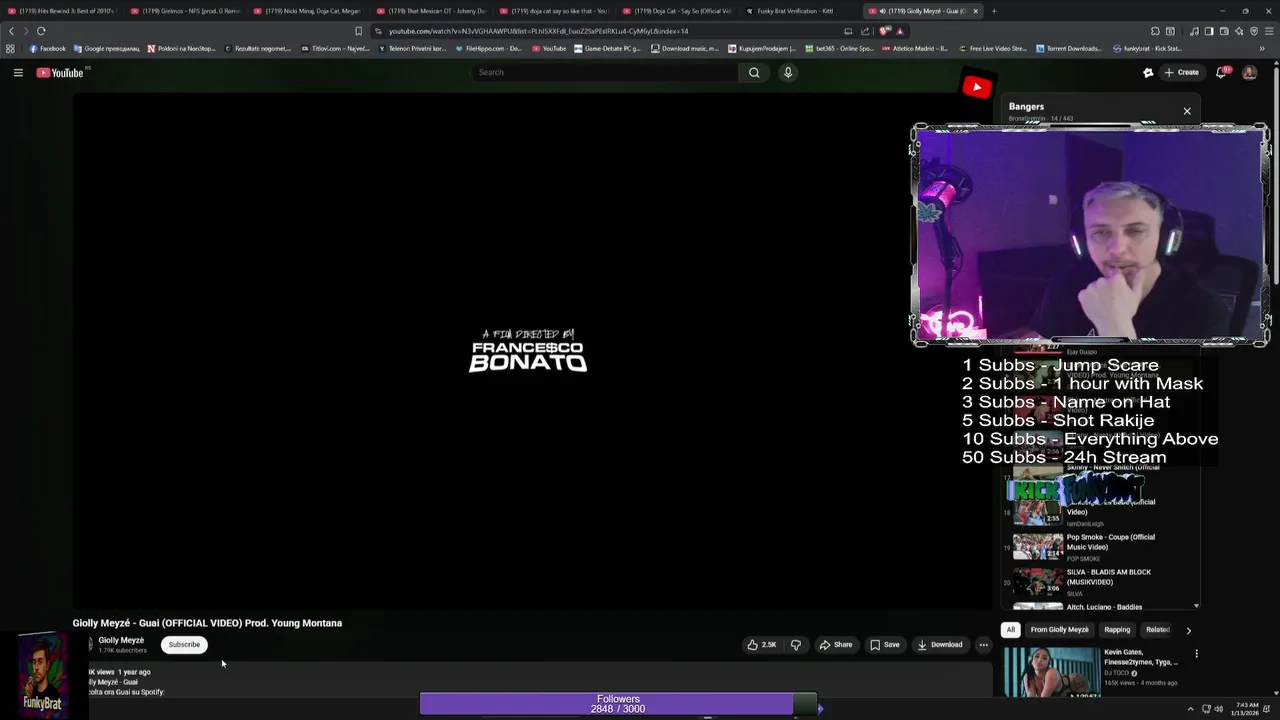Subscribe to Giolly Meyzè channel

pyautogui.click(x=184, y=645)
